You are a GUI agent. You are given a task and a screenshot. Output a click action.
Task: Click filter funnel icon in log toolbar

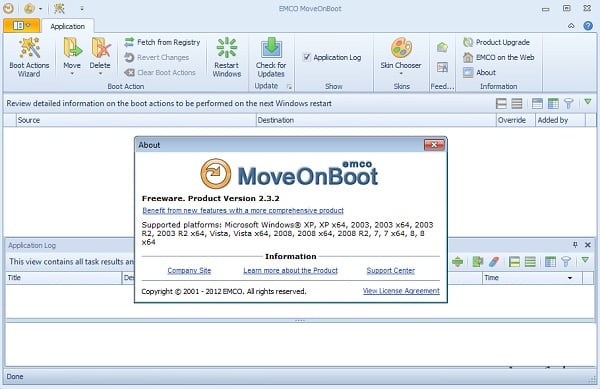[x=566, y=262]
